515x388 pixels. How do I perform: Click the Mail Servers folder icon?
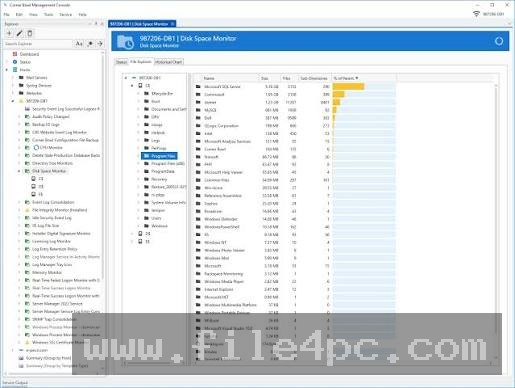pyautogui.click(x=21, y=78)
